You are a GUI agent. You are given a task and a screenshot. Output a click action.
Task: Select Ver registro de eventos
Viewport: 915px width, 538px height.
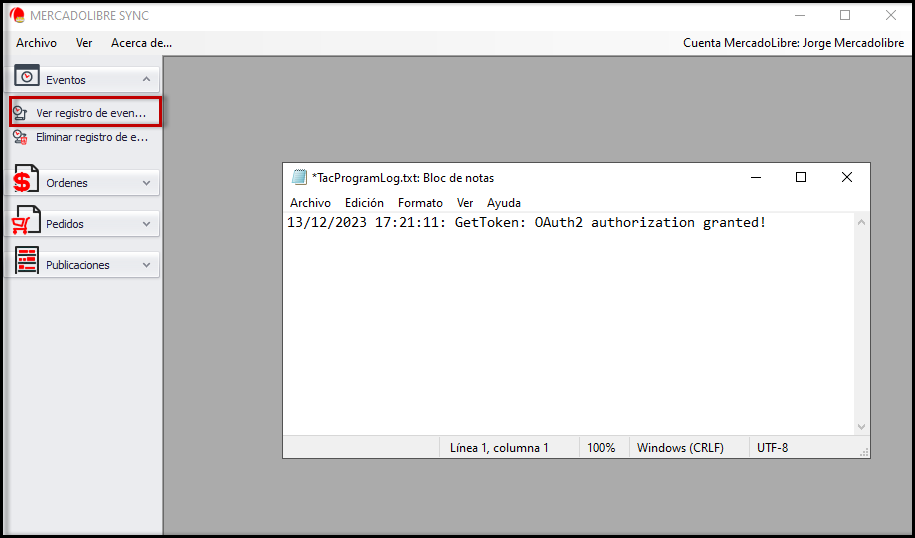(x=86, y=112)
